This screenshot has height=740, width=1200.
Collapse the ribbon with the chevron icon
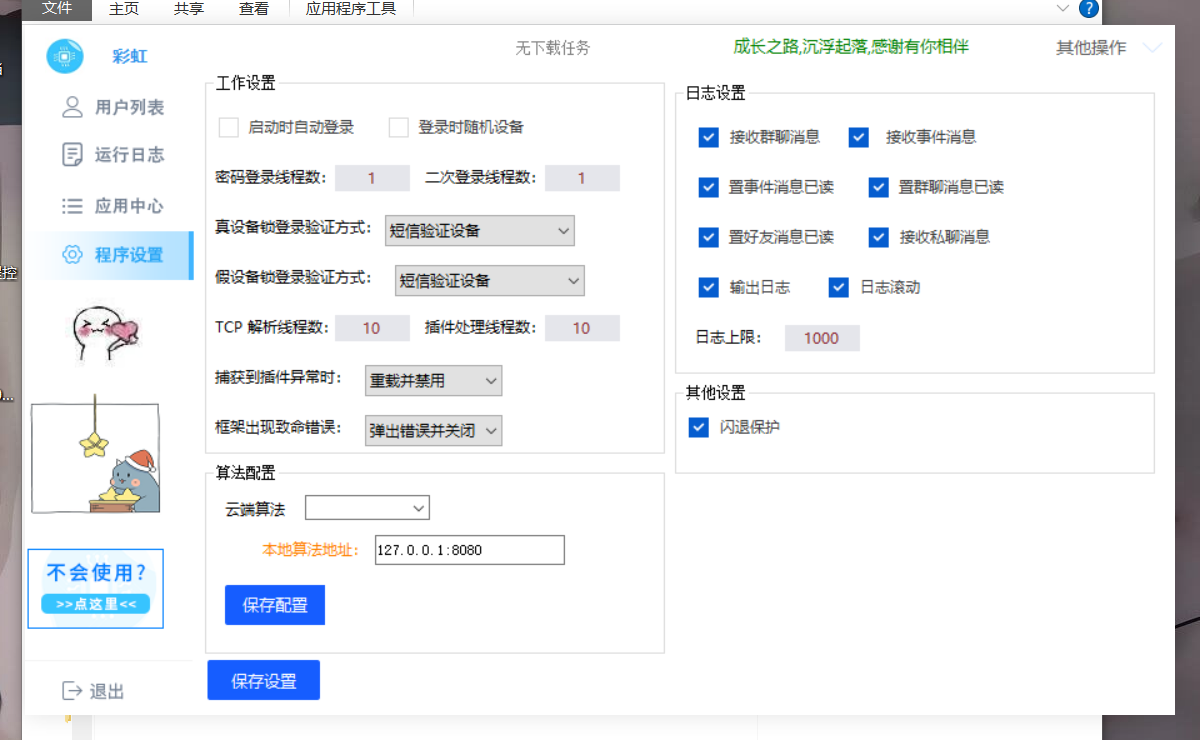coord(1062,8)
